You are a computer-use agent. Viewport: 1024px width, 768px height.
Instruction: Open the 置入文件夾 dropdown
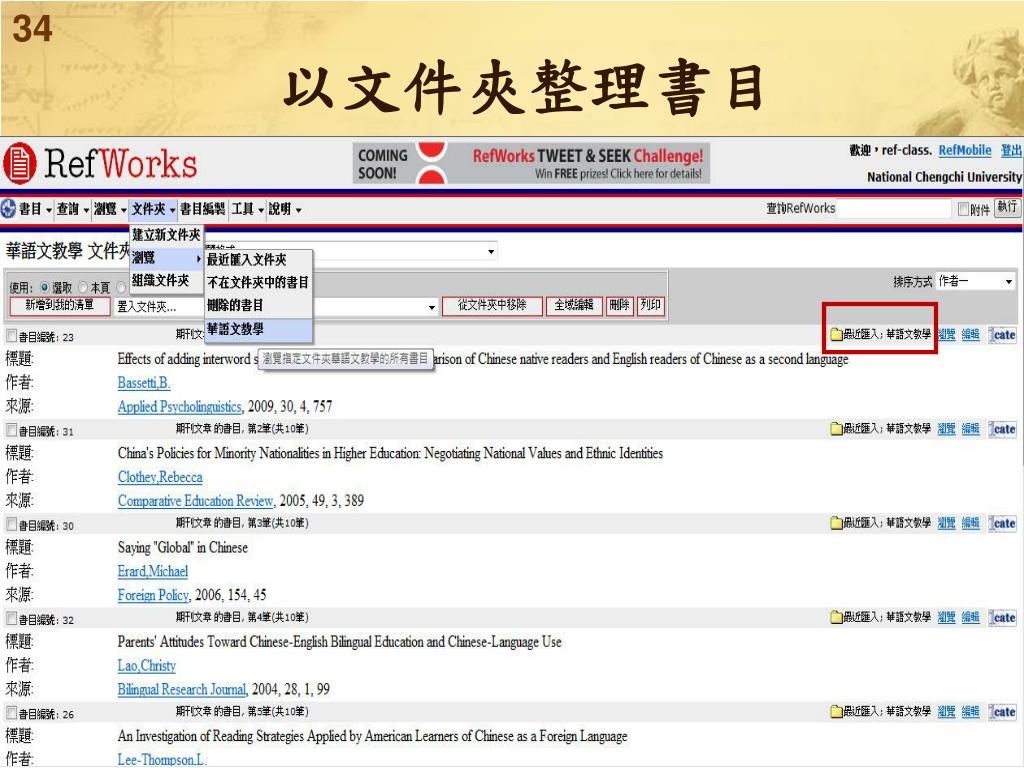click(x=276, y=306)
